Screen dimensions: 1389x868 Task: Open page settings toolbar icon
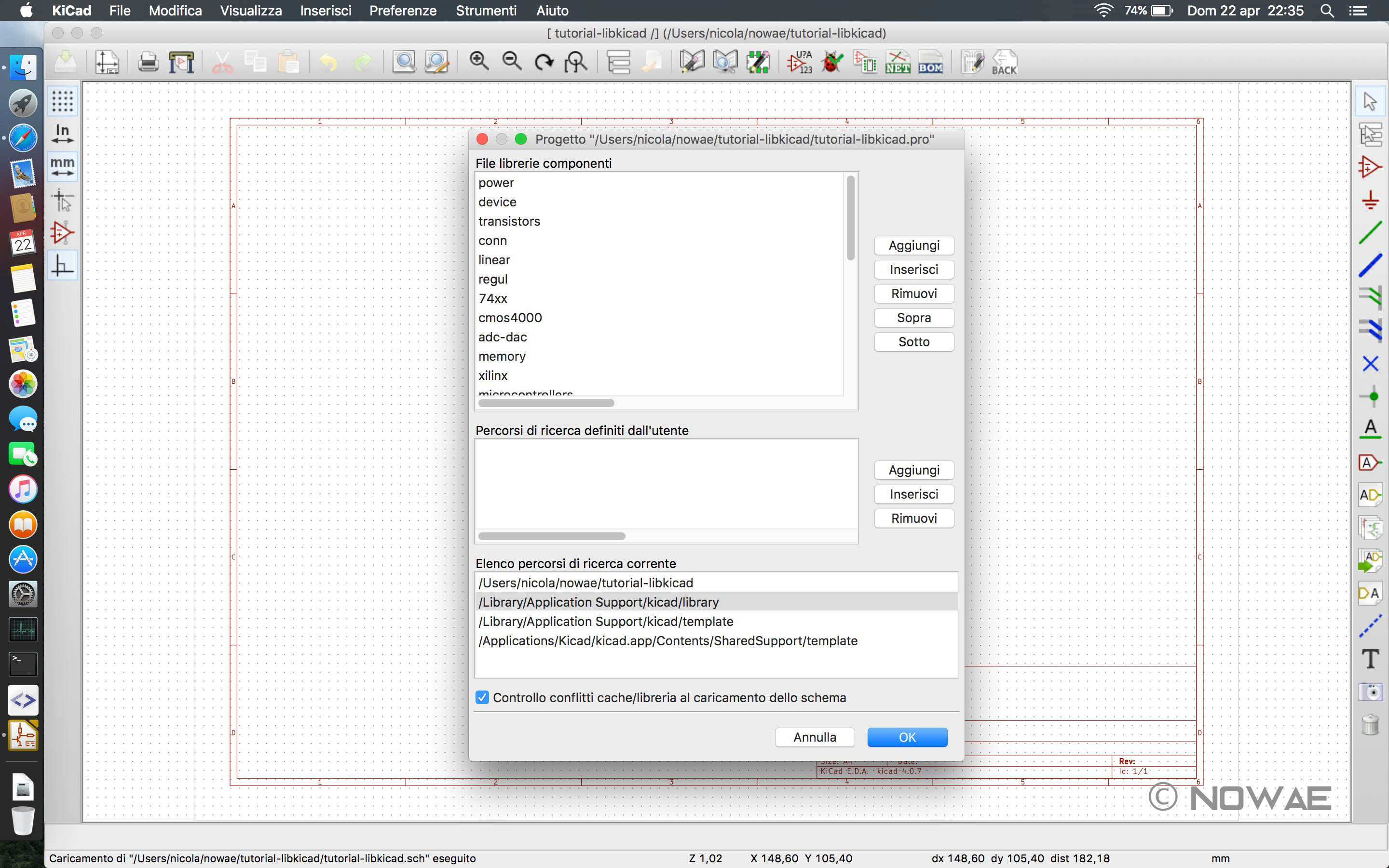pos(107,62)
